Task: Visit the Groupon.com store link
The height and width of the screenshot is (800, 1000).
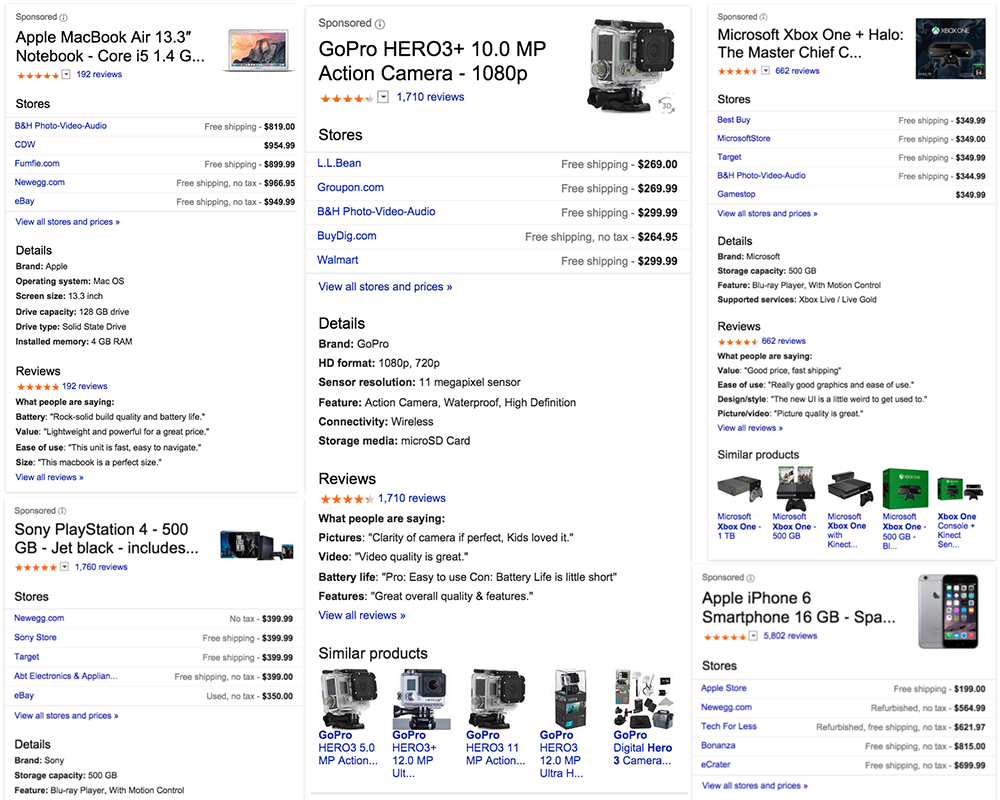Action: 351,188
